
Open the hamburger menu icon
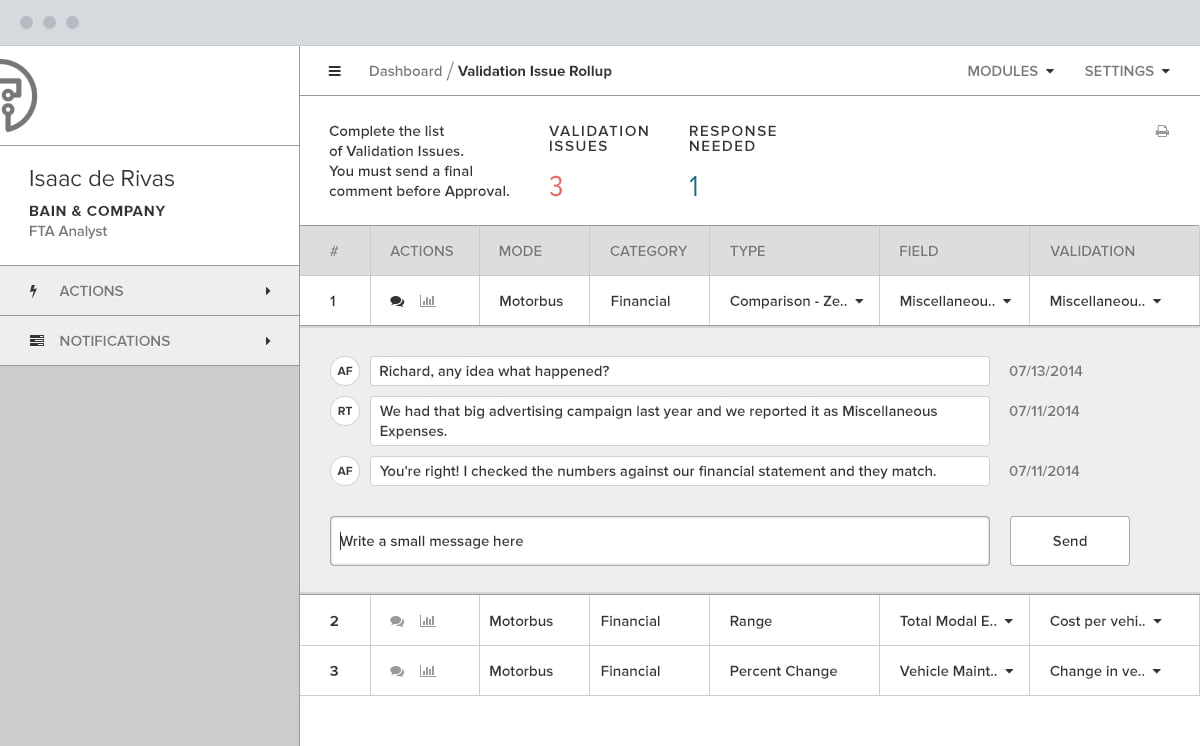click(x=335, y=71)
